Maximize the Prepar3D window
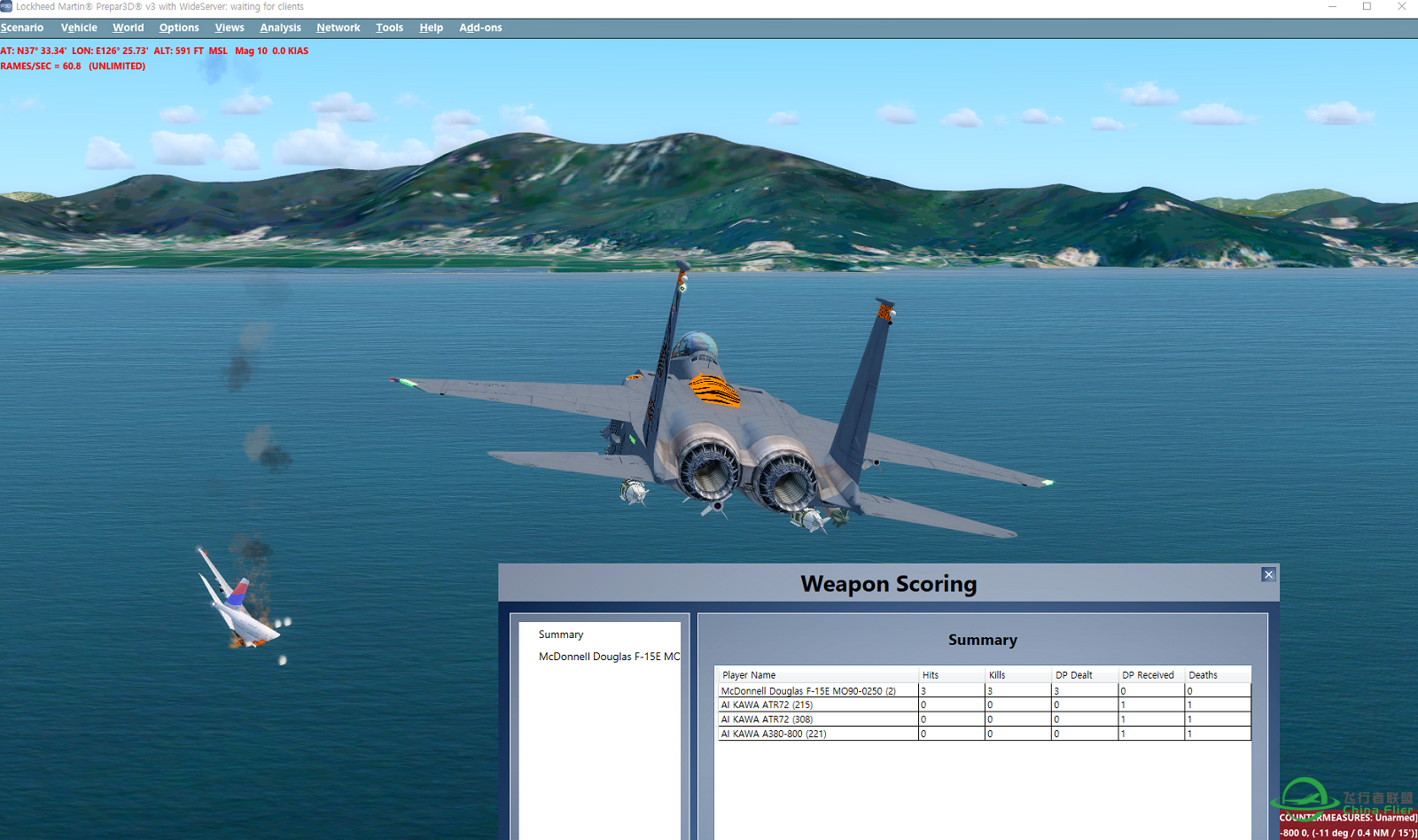The width and height of the screenshot is (1418, 840). point(1367,6)
